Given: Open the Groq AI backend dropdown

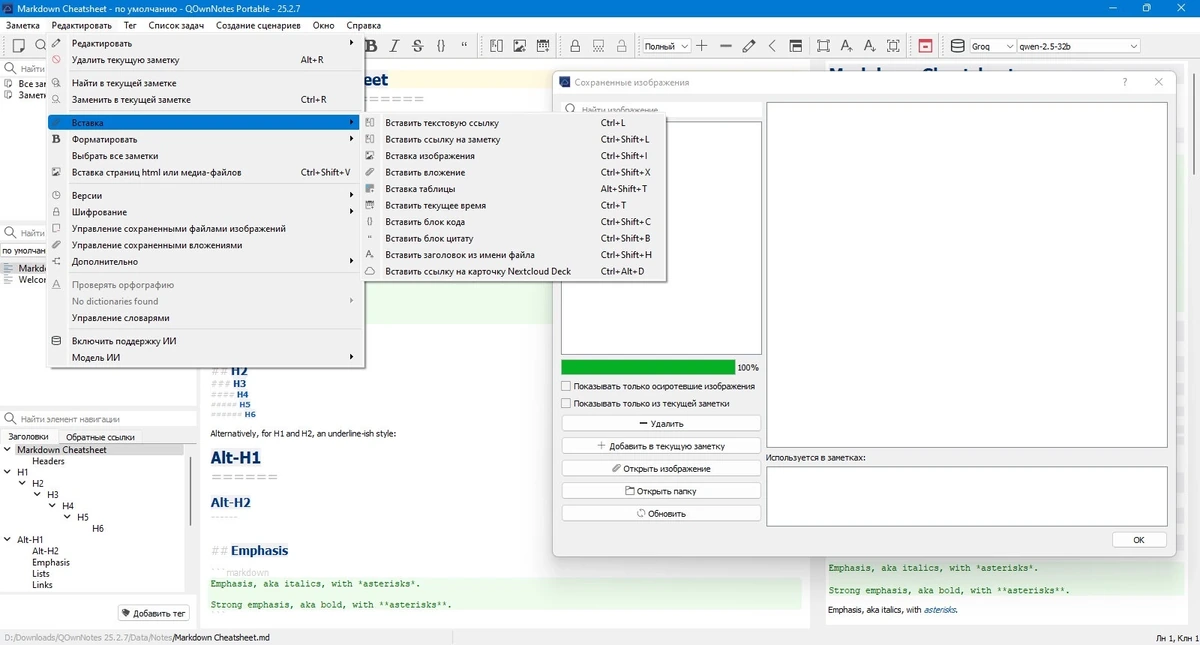Looking at the screenshot, I should (x=991, y=46).
